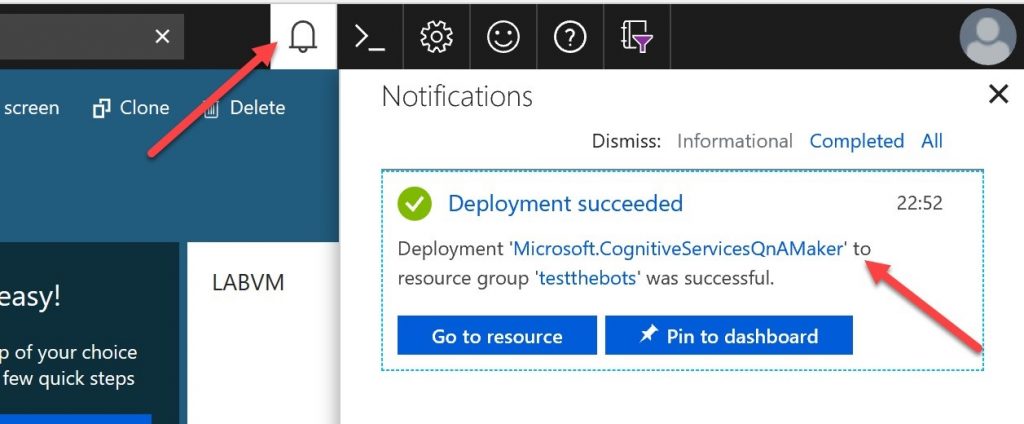The width and height of the screenshot is (1024, 424).
Task: Open the Microsoft.CognitiveServicesQnAMaker deployment link
Action: pos(678,249)
